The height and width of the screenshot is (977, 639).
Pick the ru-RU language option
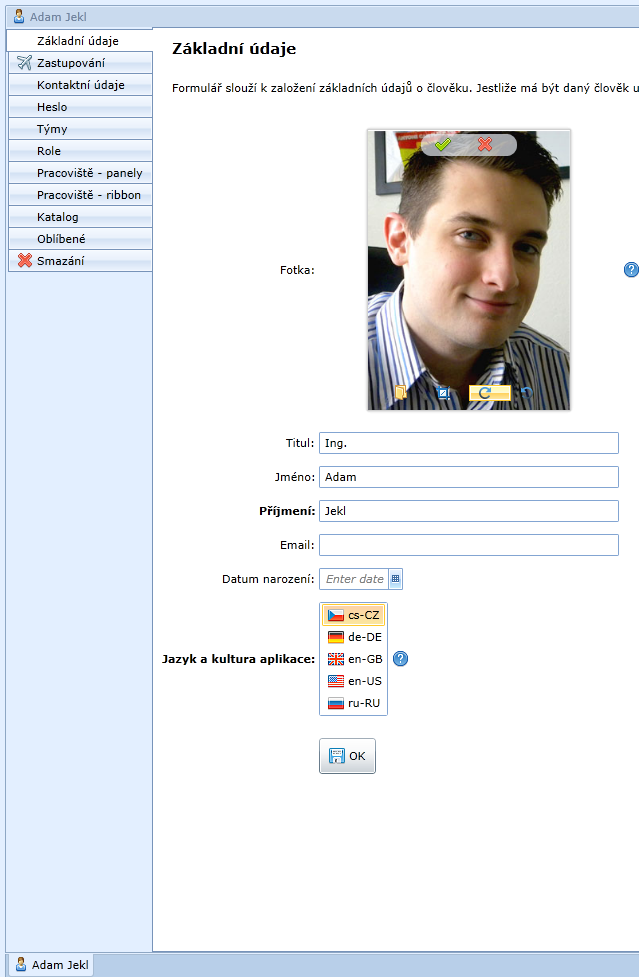coord(353,703)
